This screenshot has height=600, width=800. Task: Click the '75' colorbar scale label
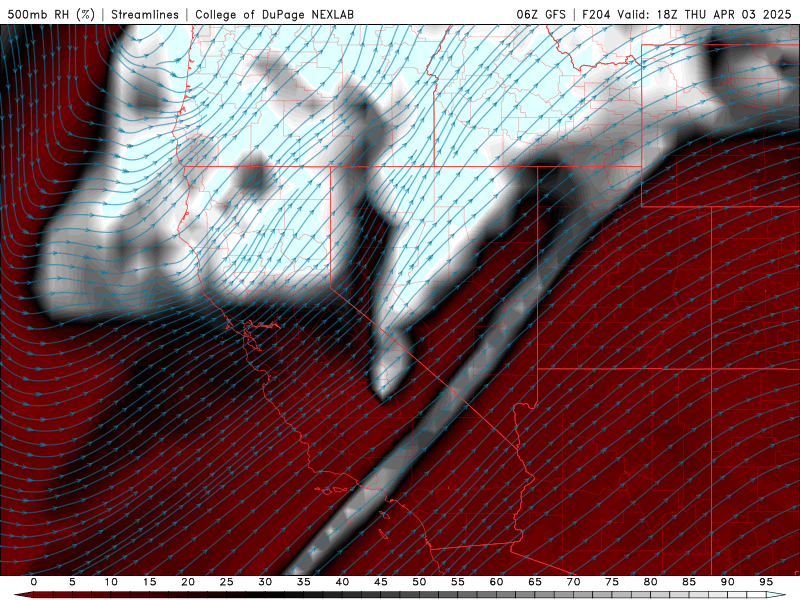[612, 582]
